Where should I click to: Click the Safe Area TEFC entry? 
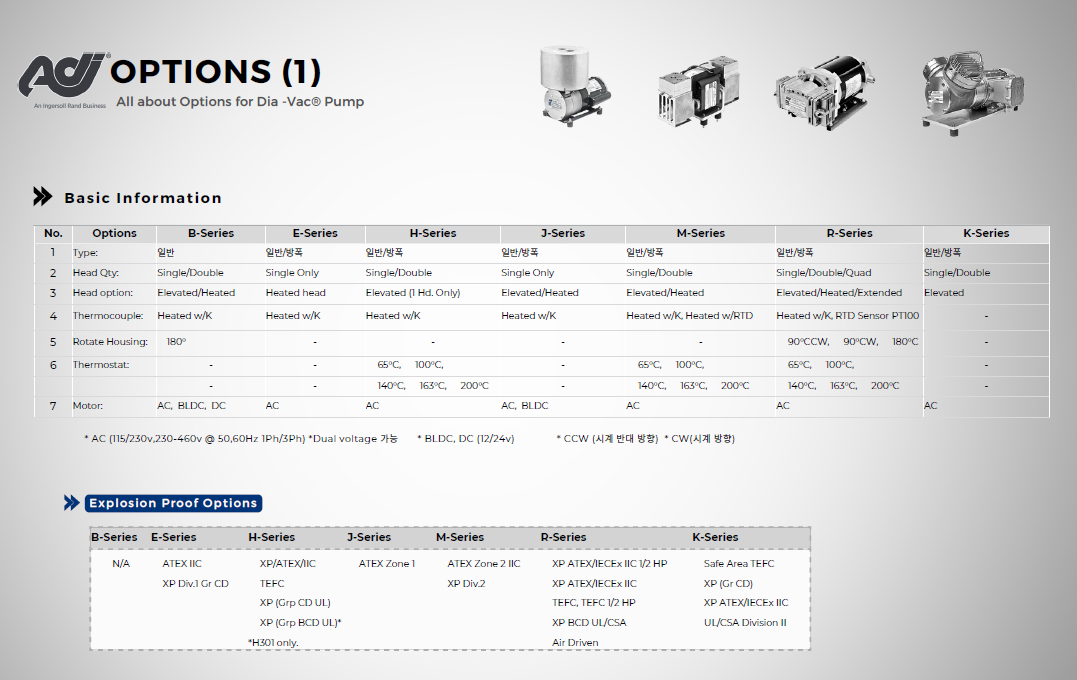pyautogui.click(x=738, y=564)
